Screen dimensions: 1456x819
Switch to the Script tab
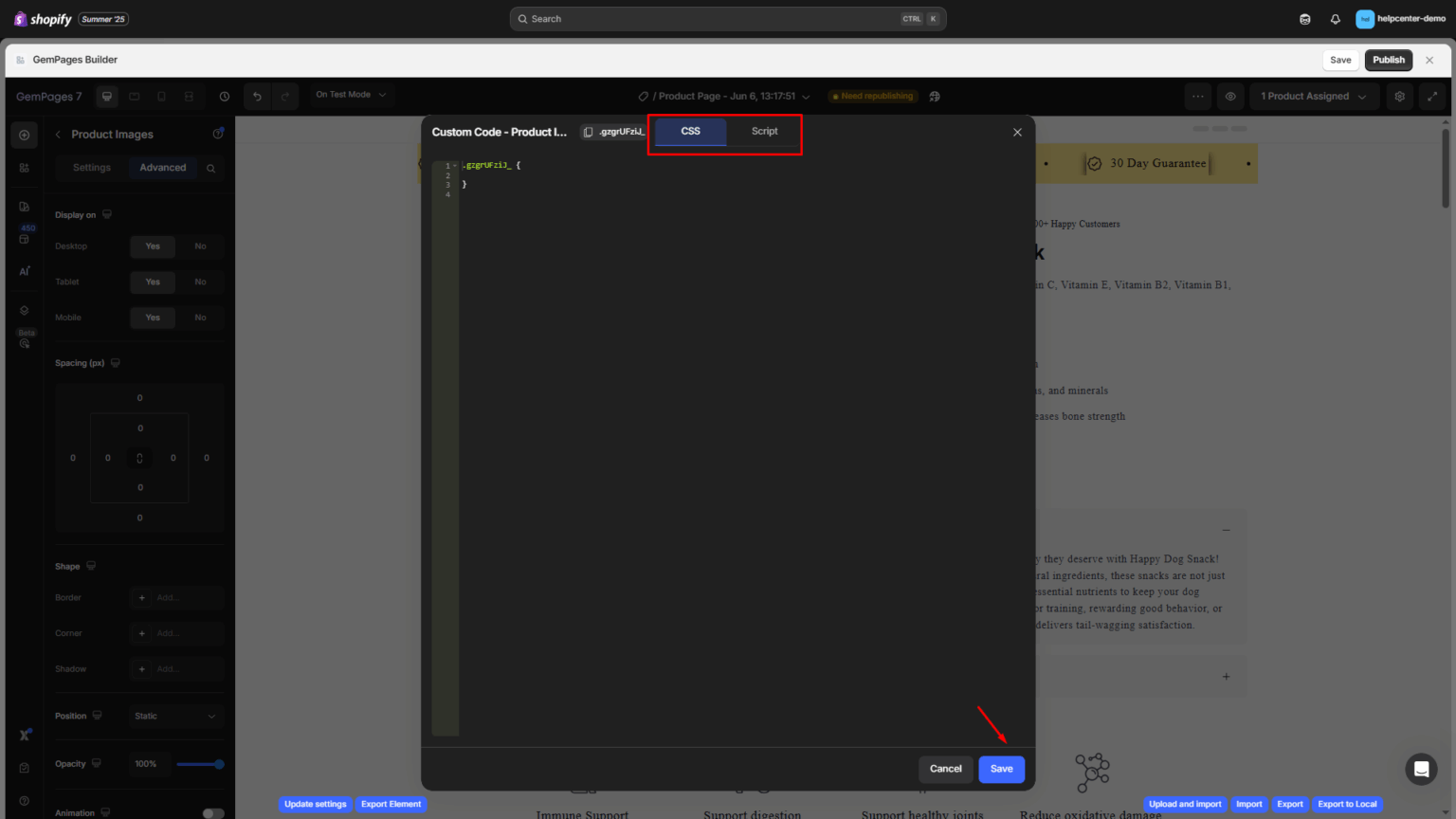(763, 132)
